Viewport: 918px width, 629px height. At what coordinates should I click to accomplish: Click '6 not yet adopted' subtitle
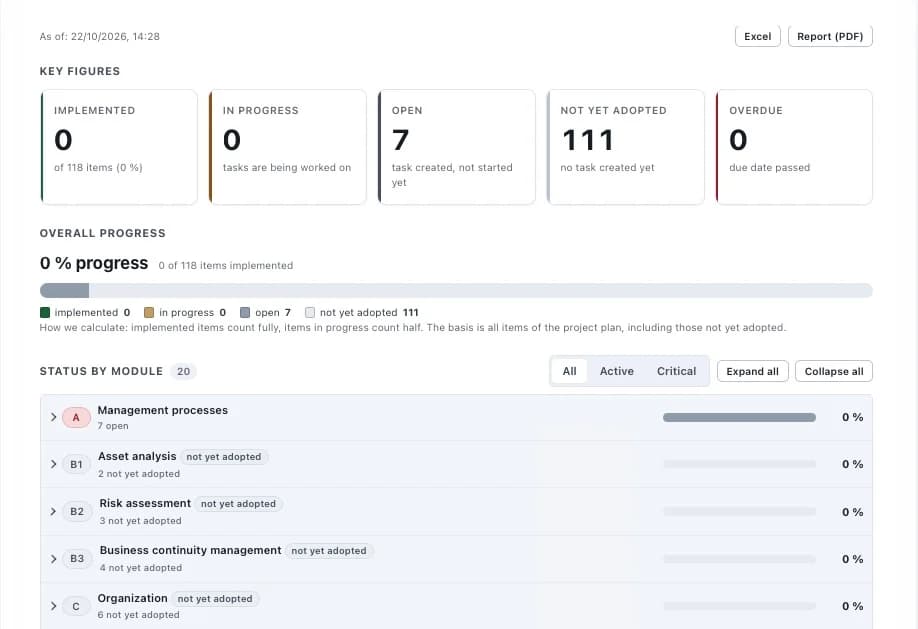pos(138,615)
